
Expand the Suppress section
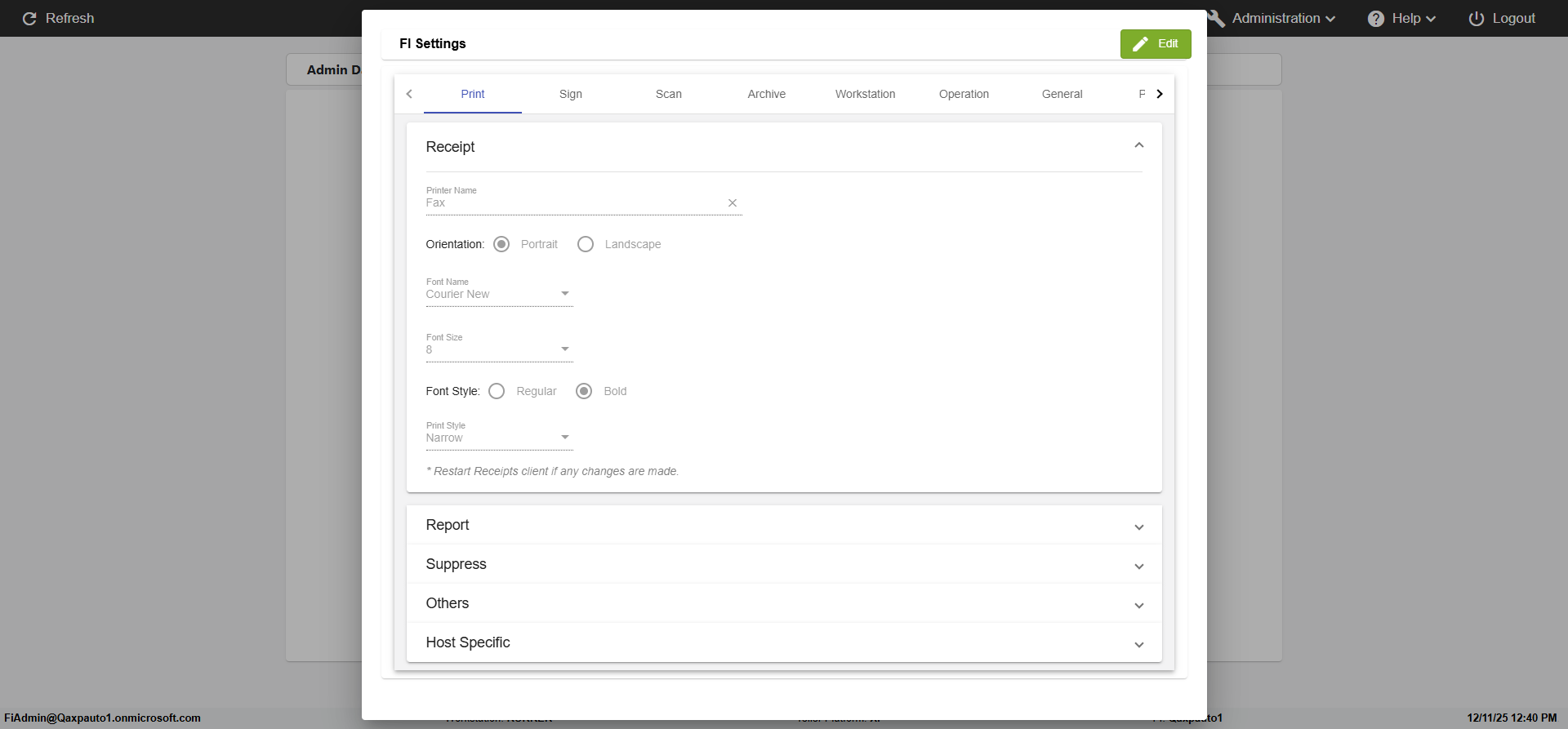(784, 564)
